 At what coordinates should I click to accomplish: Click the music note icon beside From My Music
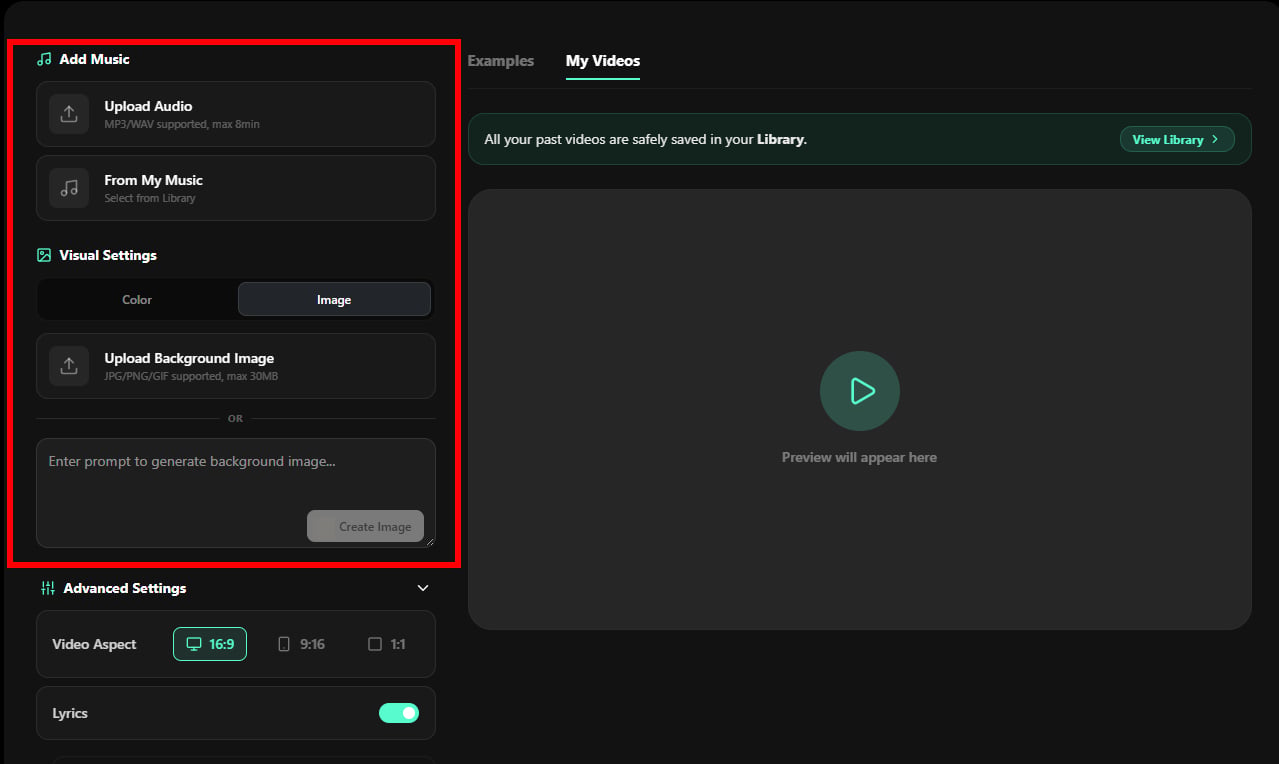[x=69, y=188]
